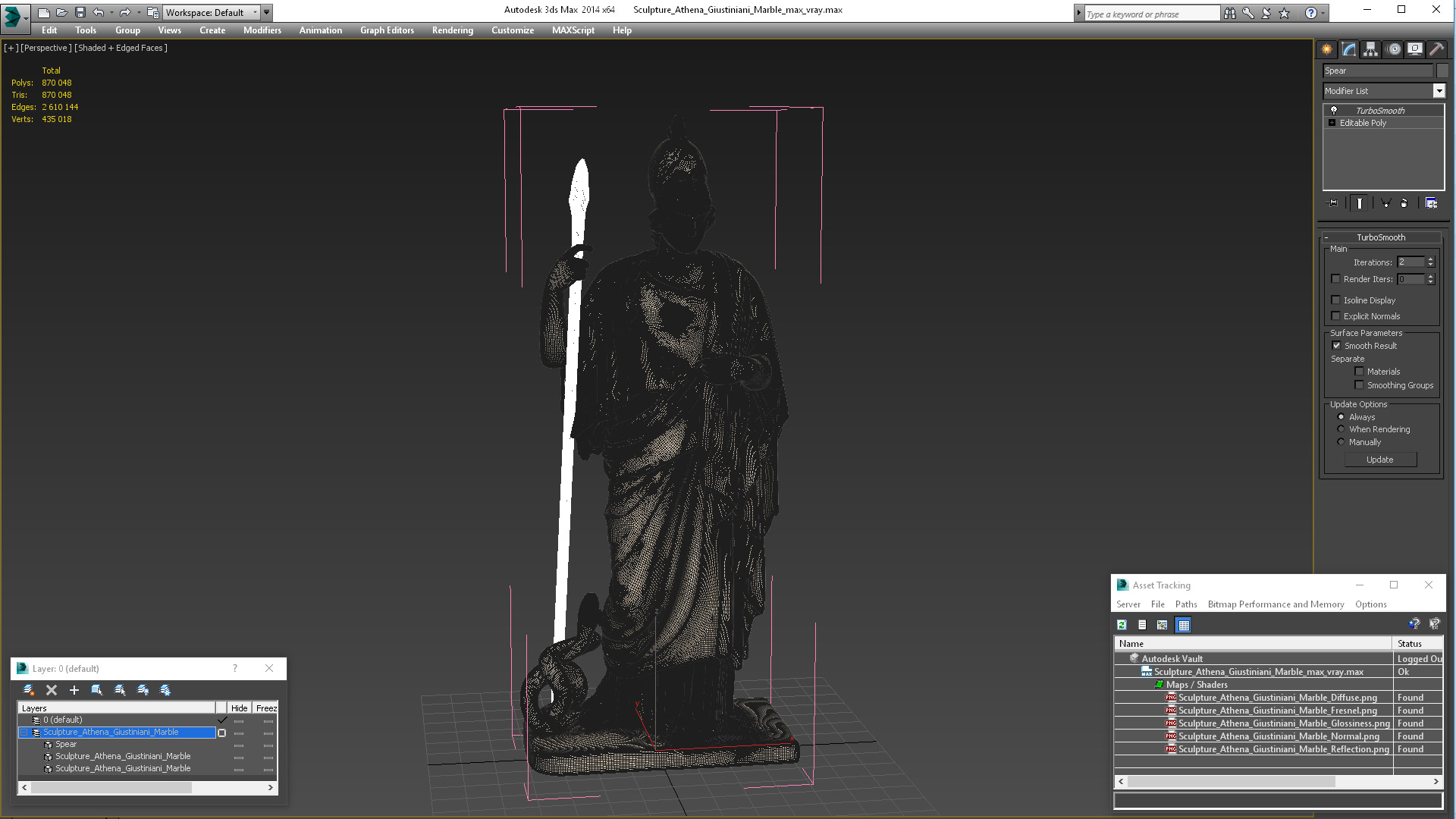1456x819 pixels.
Task: Open the Graph Editors menu
Action: click(387, 30)
